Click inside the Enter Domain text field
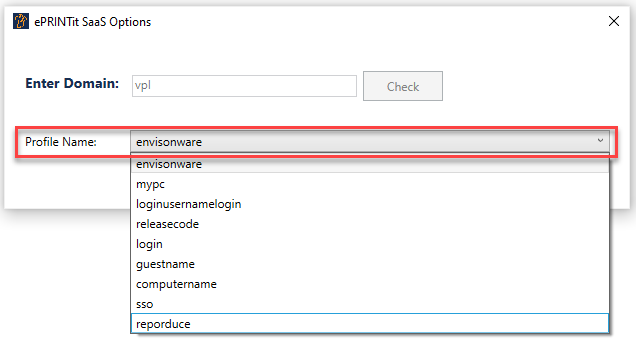Screen dimensions: 636x364 [x=244, y=86]
